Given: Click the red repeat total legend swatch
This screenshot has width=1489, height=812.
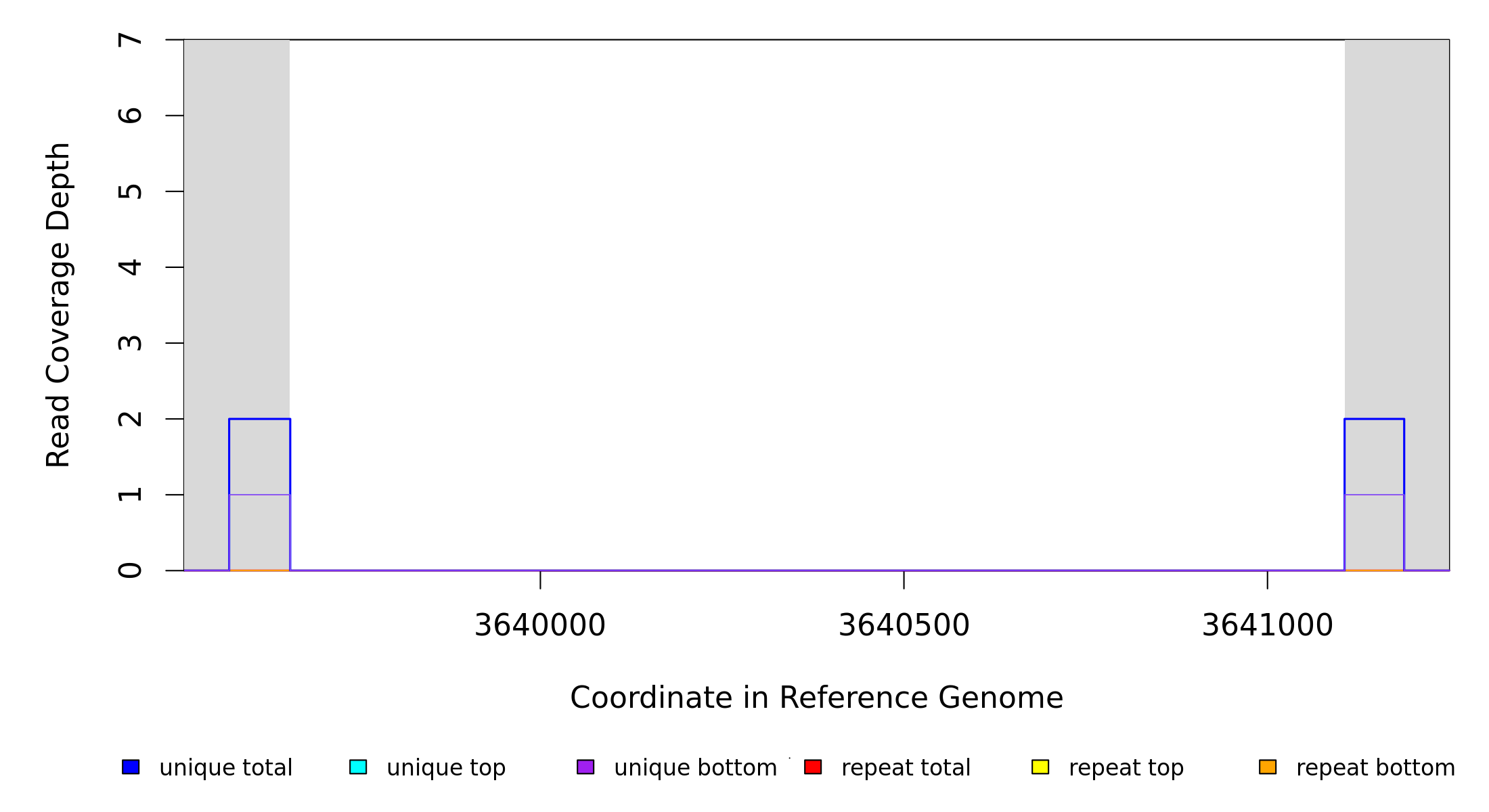Looking at the screenshot, I should coord(813,767).
